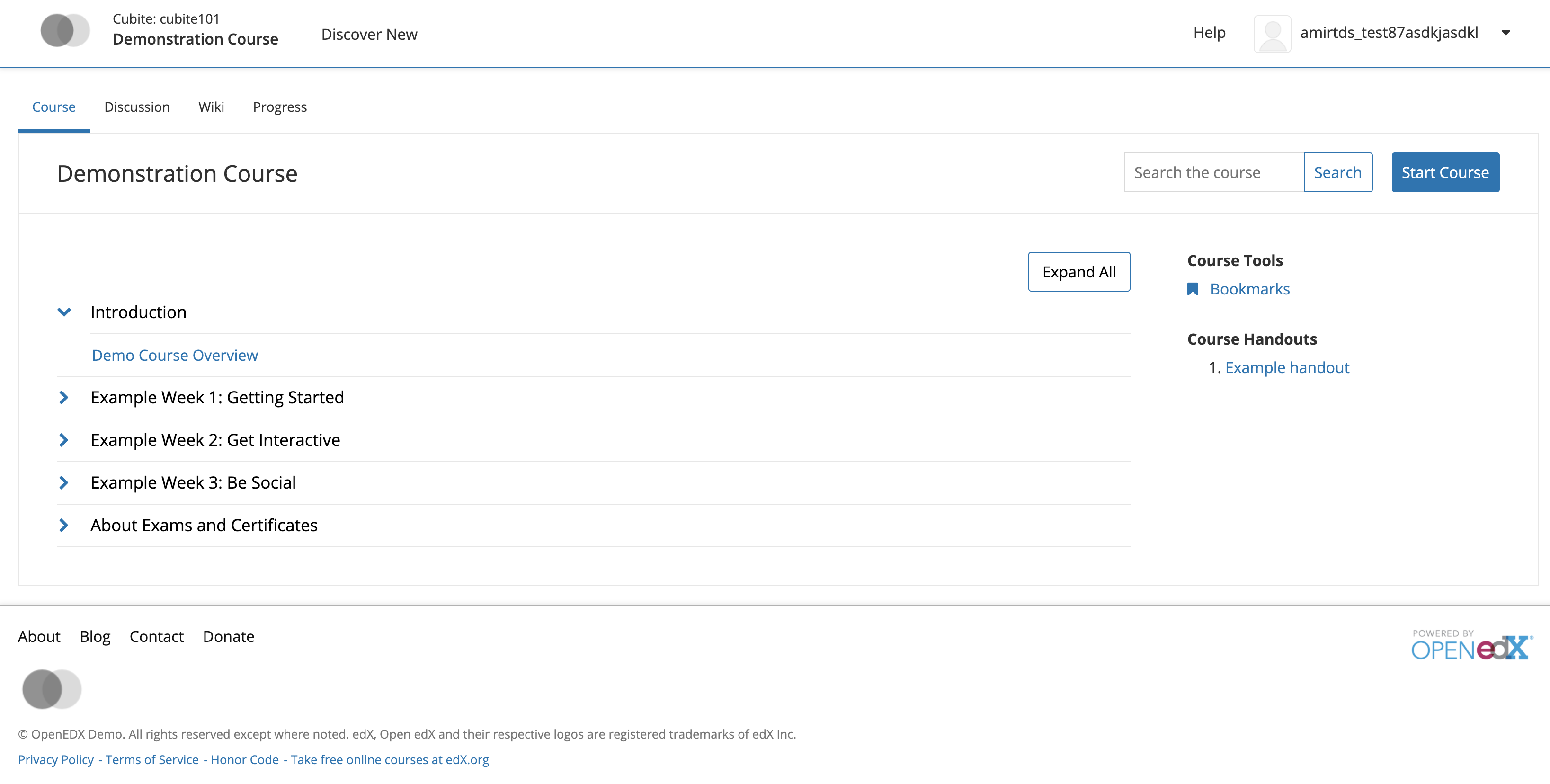Click the footer Cubite logo
1550x784 pixels.
point(52,689)
